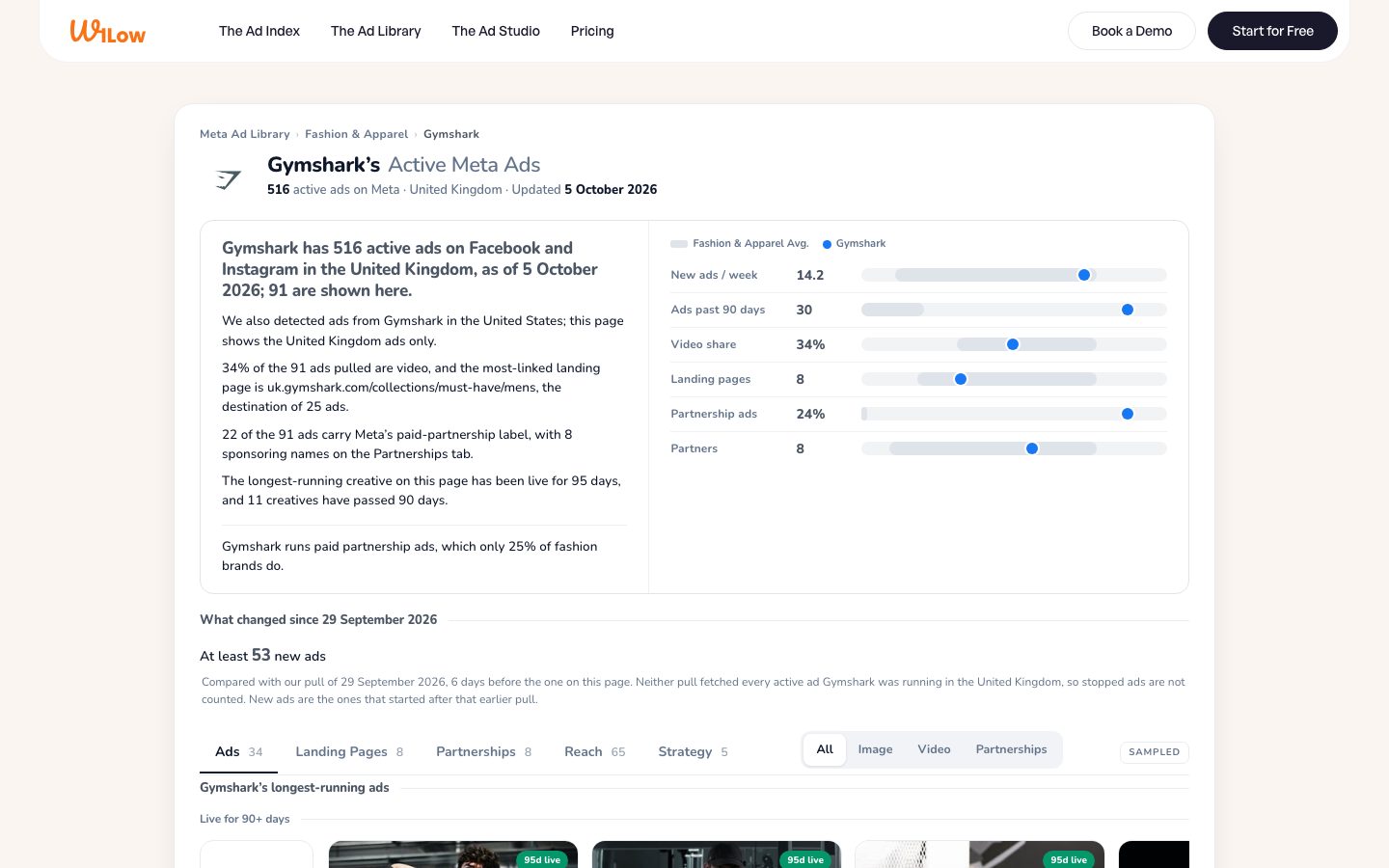Click the 24% partnership ads value
Viewport: 1389px width, 868px height.
coord(810,414)
